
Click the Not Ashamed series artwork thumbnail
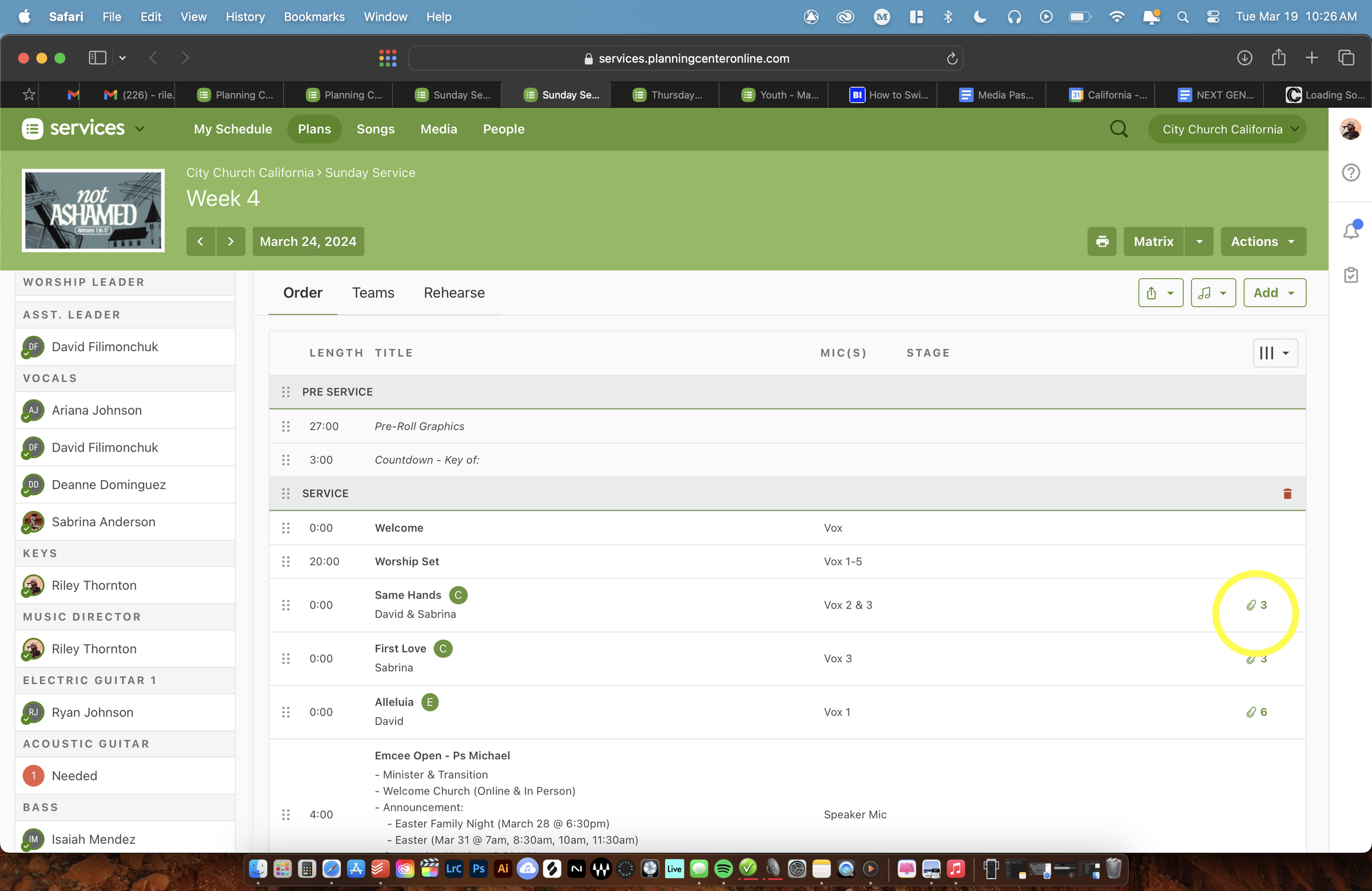click(93, 210)
